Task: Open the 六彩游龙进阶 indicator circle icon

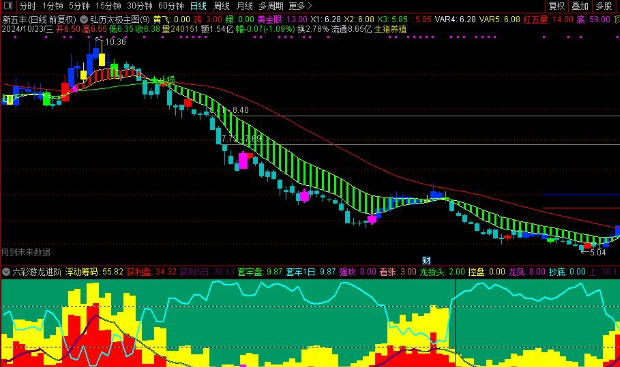Action: [6, 272]
